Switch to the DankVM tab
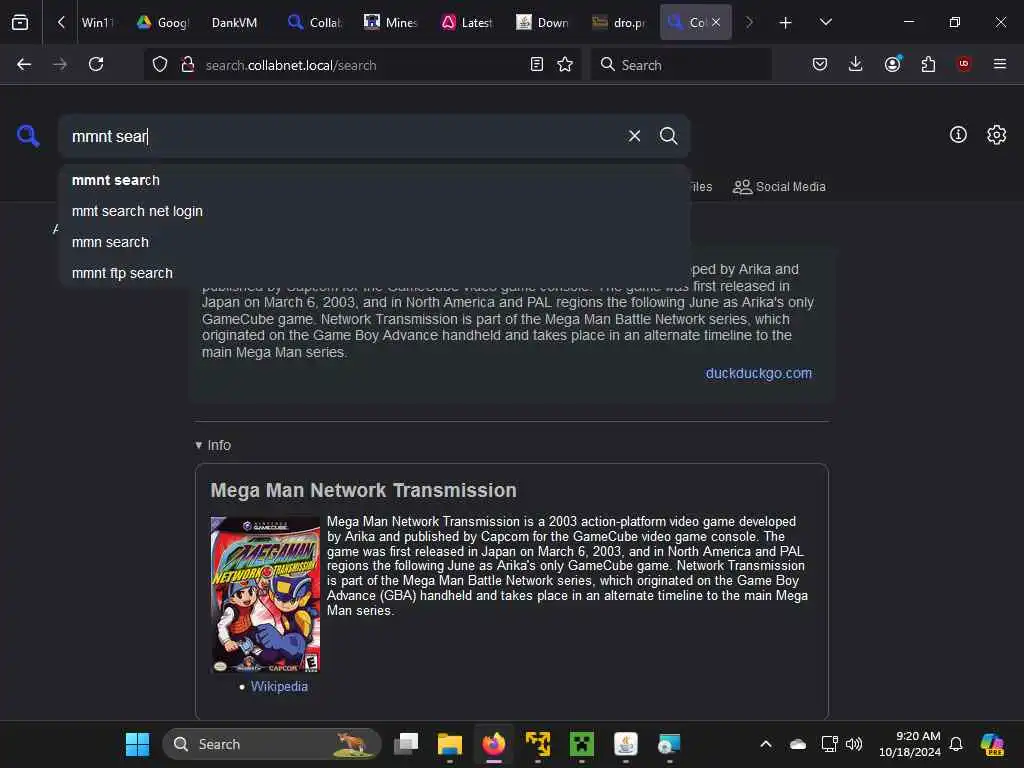Screen dimensions: 1024x768 pos(234,23)
